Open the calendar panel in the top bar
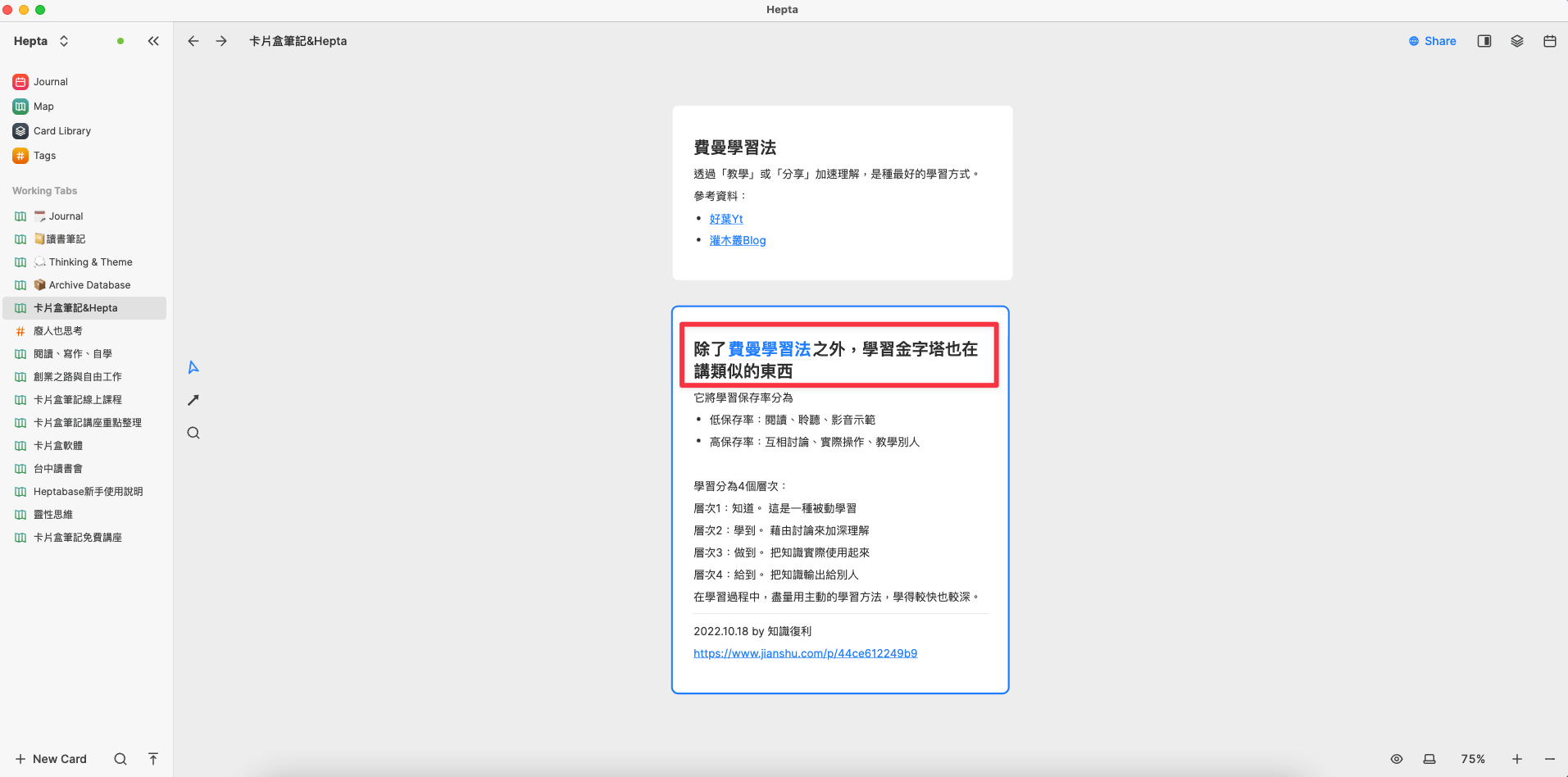1568x777 pixels. tap(1549, 40)
